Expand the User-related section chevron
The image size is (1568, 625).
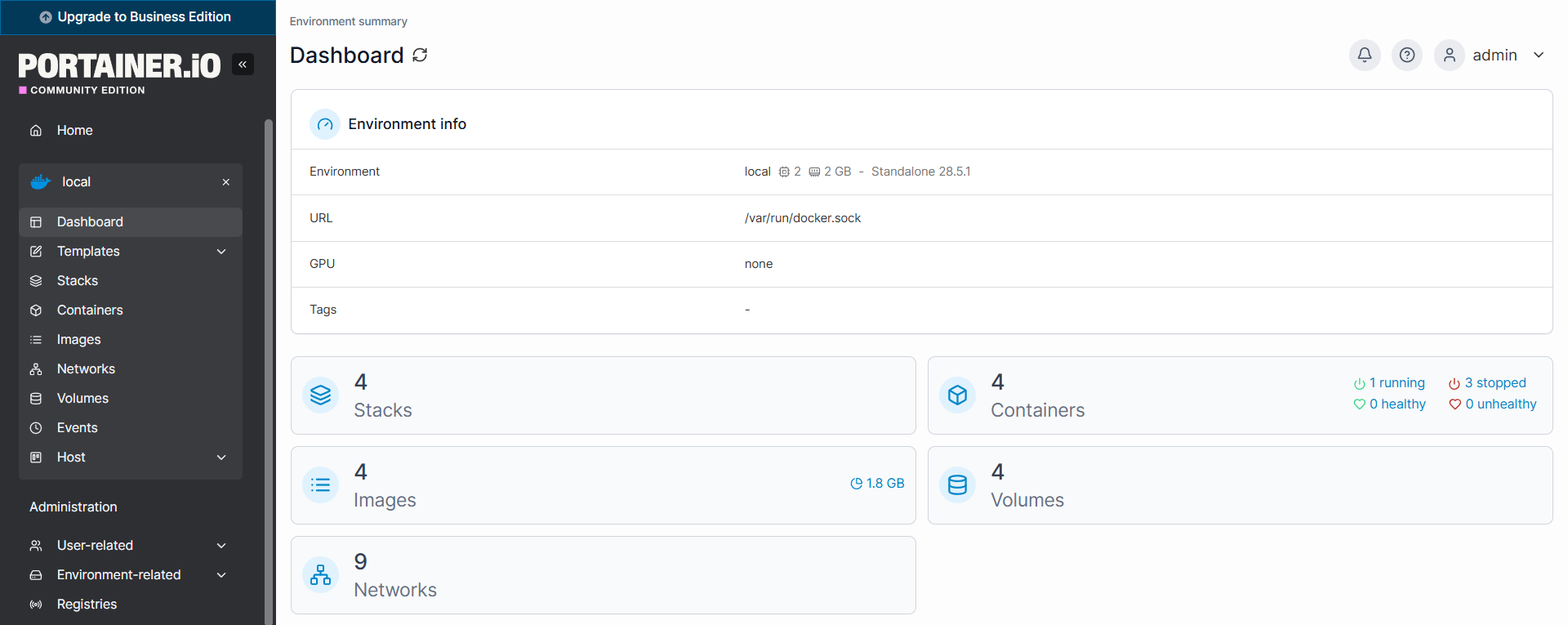pos(221,546)
